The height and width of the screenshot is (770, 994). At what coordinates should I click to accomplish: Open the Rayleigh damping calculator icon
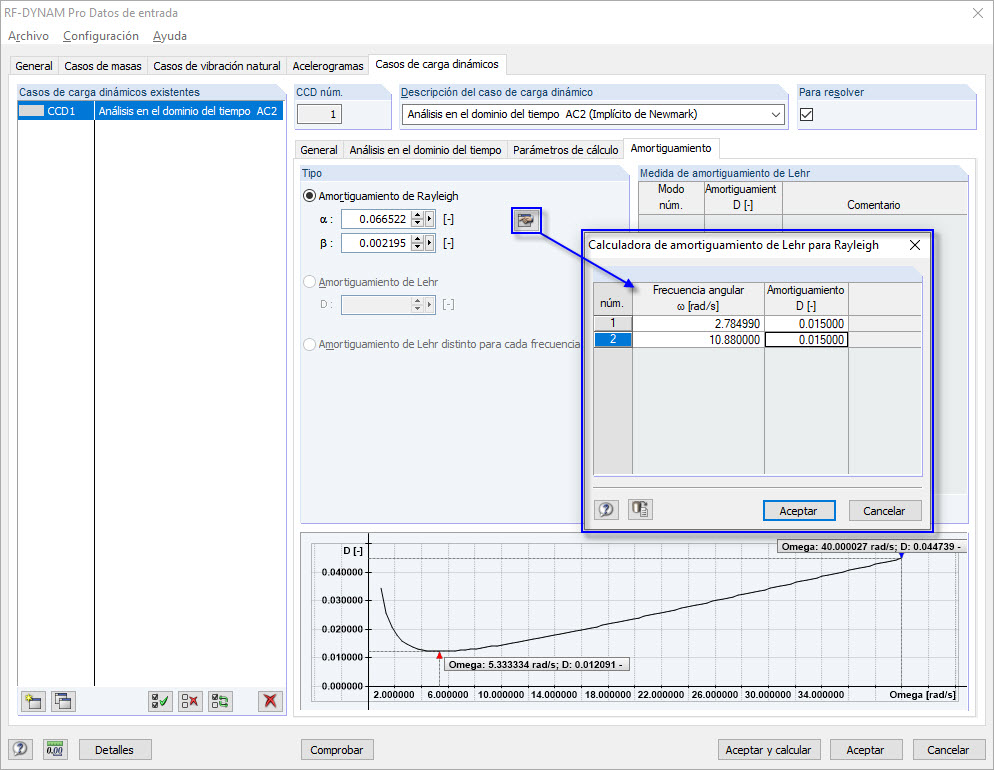click(526, 220)
